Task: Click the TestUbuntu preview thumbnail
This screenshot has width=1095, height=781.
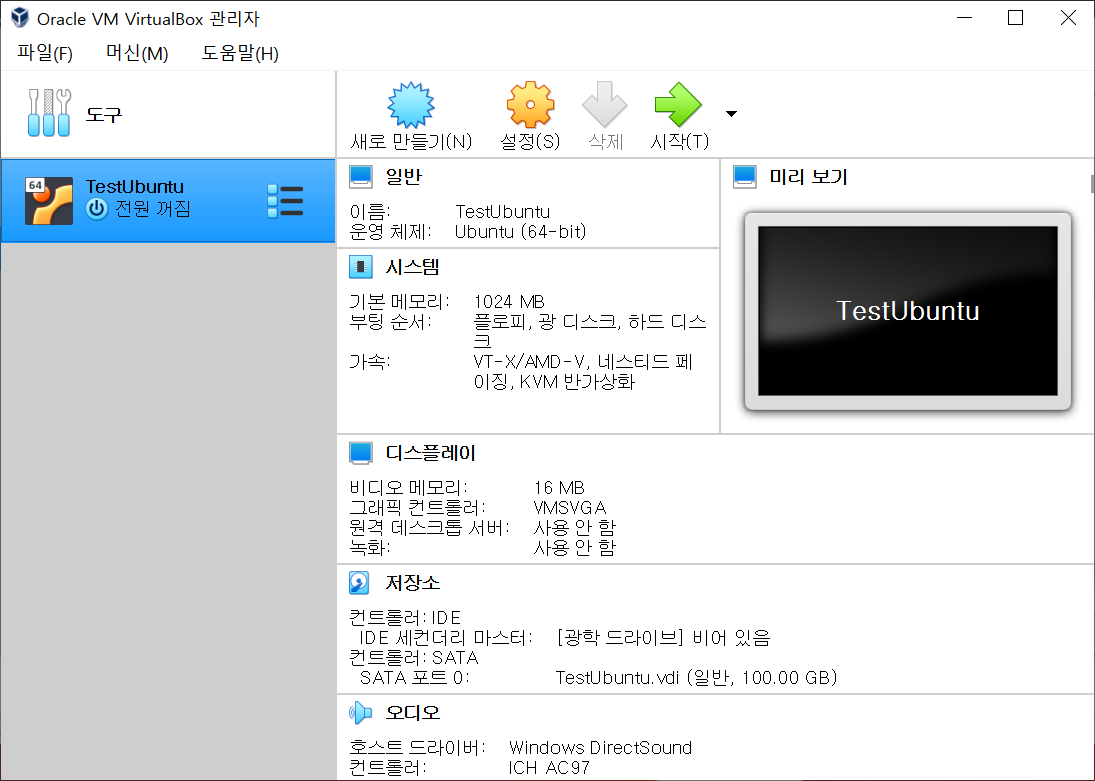Action: click(x=908, y=311)
